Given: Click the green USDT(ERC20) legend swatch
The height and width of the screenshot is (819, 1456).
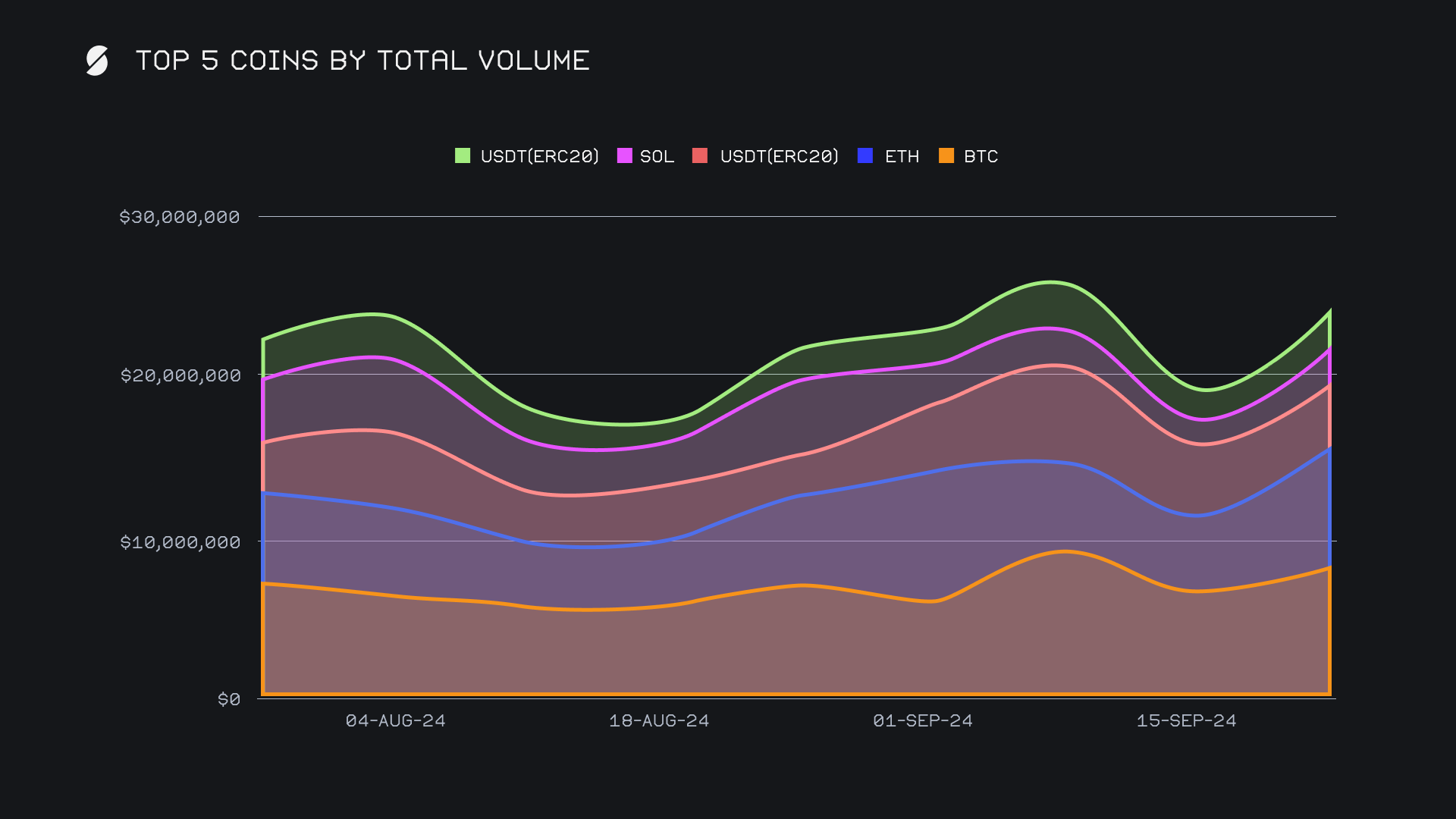Looking at the screenshot, I should point(462,156).
